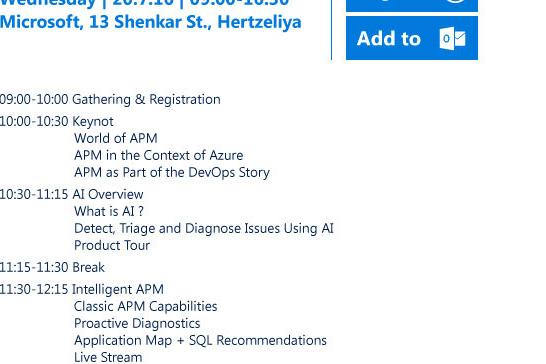The width and height of the screenshot is (546, 364).
Task: Select the Gathering & Registration agenda line
Action: [110, 100]
